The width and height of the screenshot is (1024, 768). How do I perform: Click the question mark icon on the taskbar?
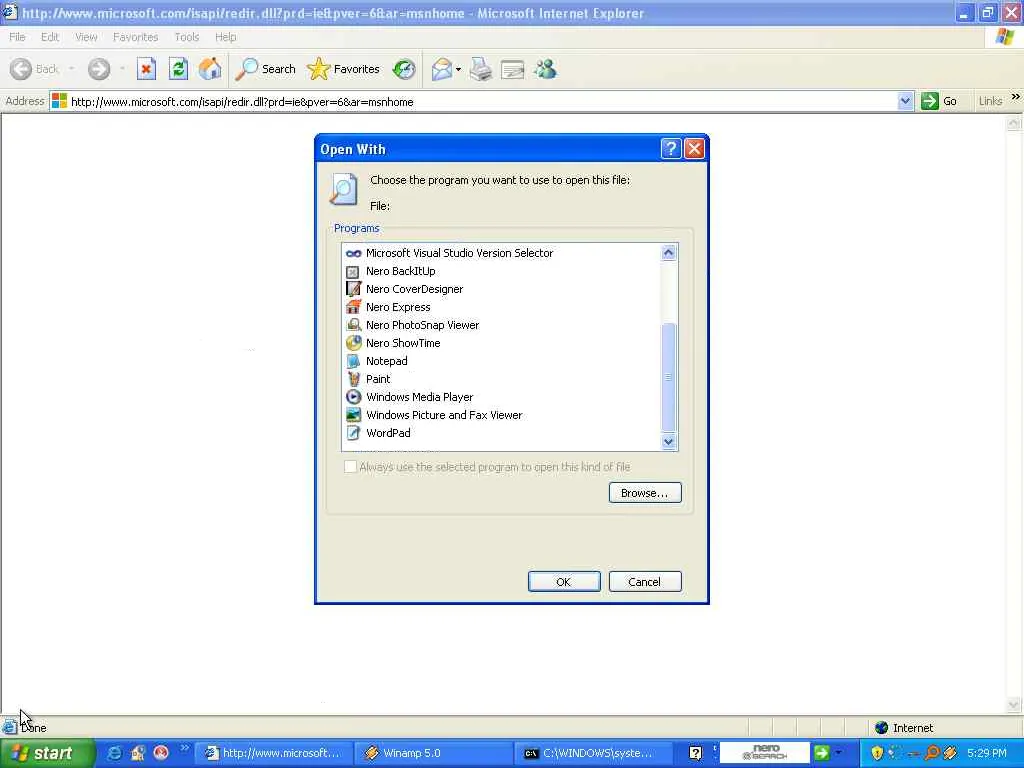click(696, 753)
